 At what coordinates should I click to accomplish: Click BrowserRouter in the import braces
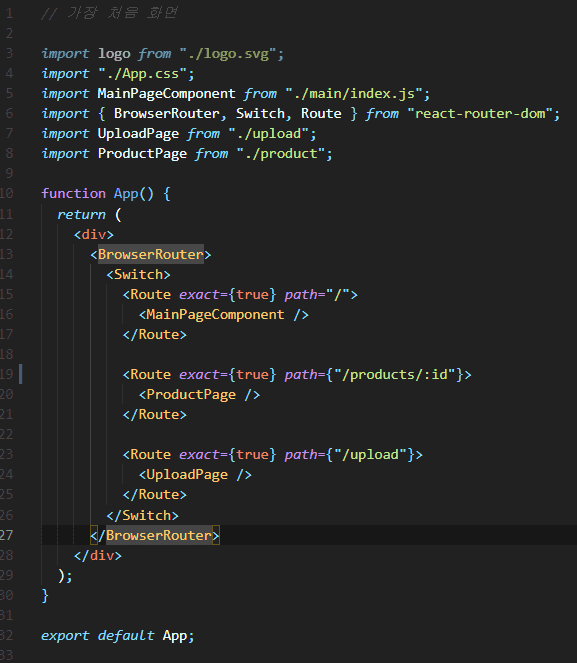[x=167, y=113]
